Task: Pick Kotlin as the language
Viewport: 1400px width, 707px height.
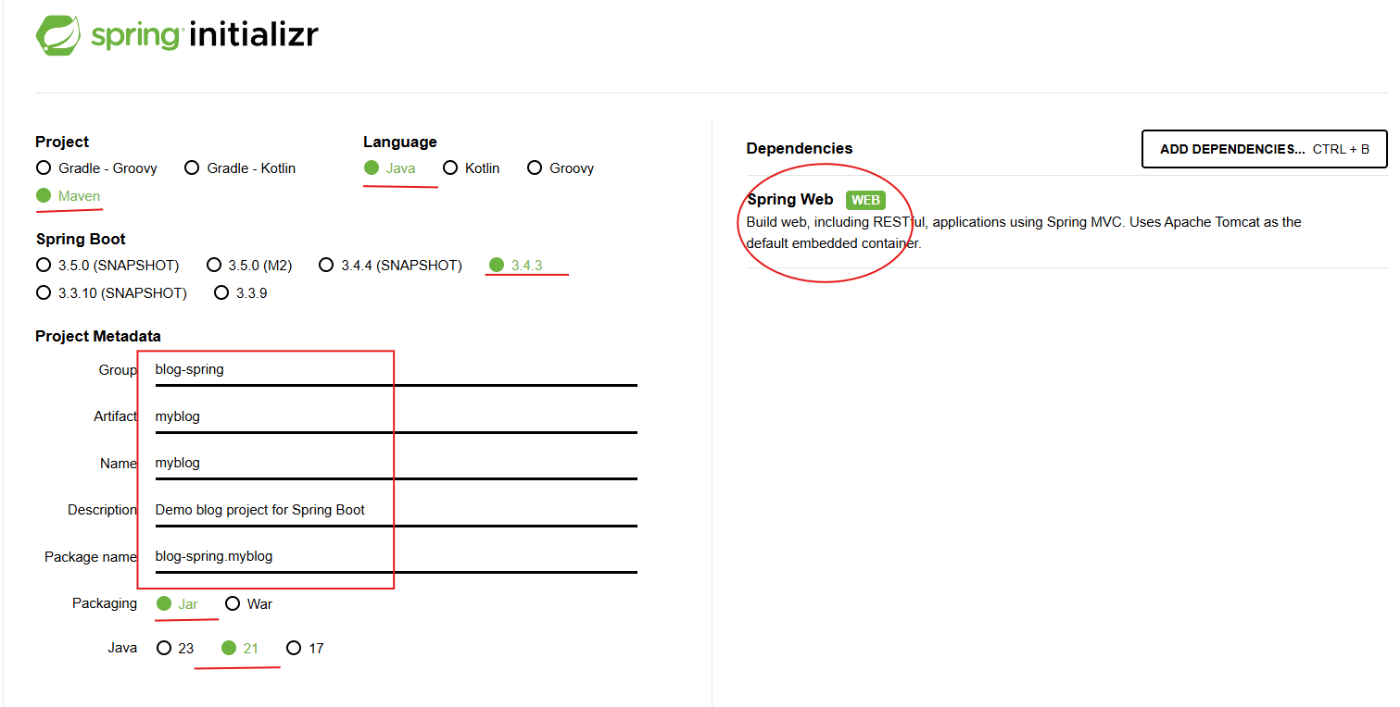Action: (x=471, y=168)
